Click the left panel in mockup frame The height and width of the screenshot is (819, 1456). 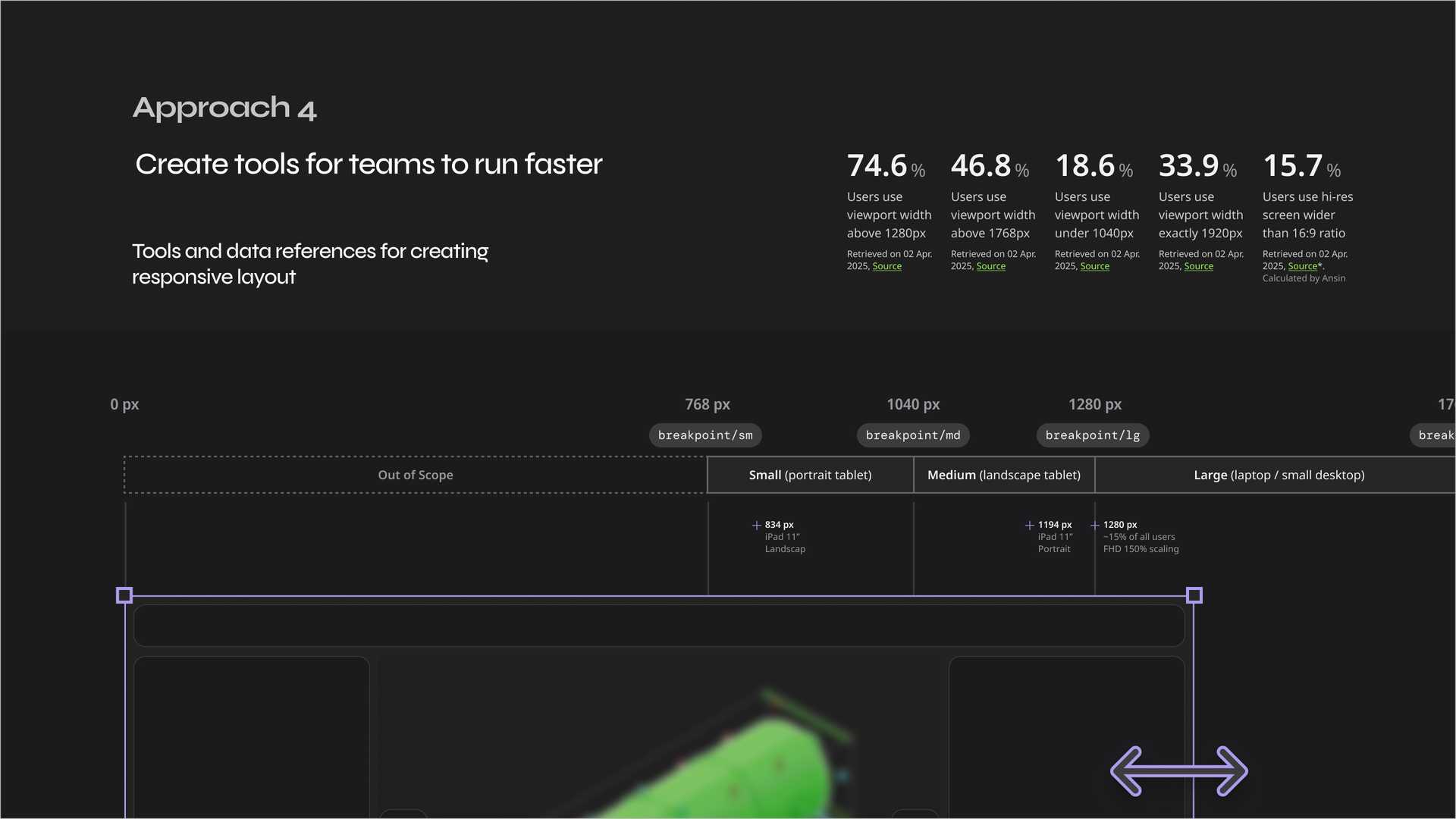[x=252, y=737]
